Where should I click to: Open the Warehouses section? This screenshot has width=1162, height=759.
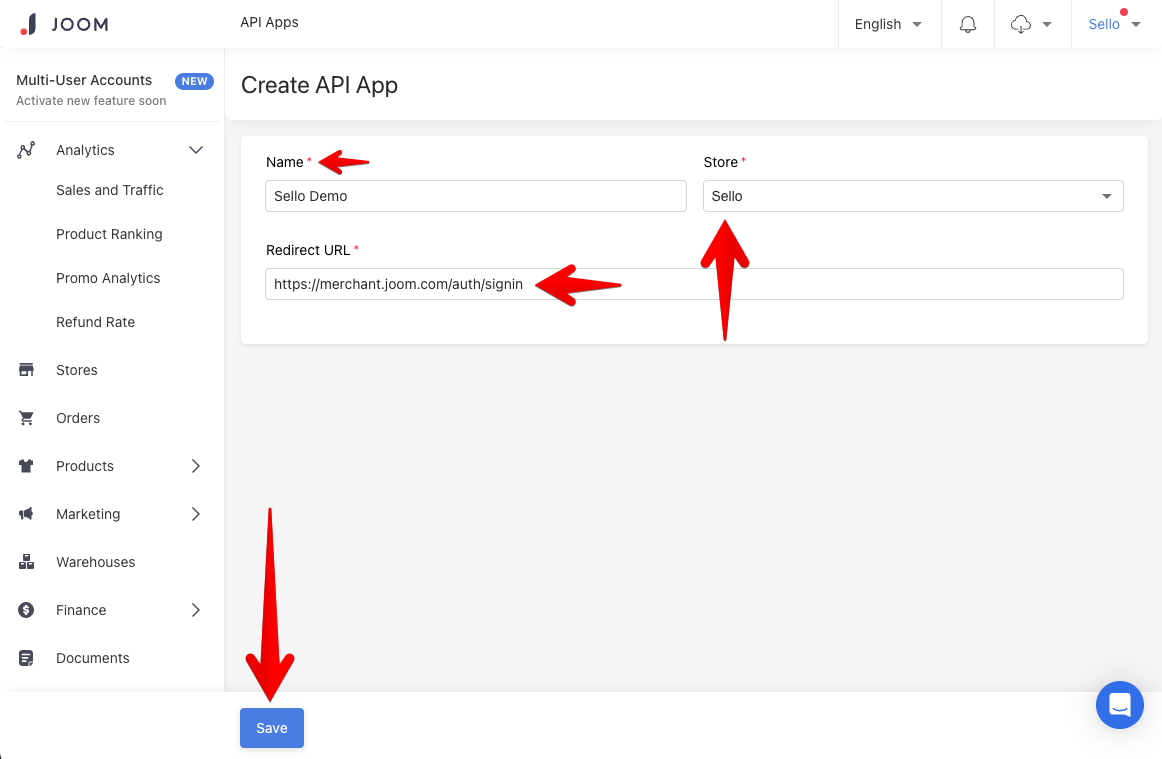tap(96, 562)
